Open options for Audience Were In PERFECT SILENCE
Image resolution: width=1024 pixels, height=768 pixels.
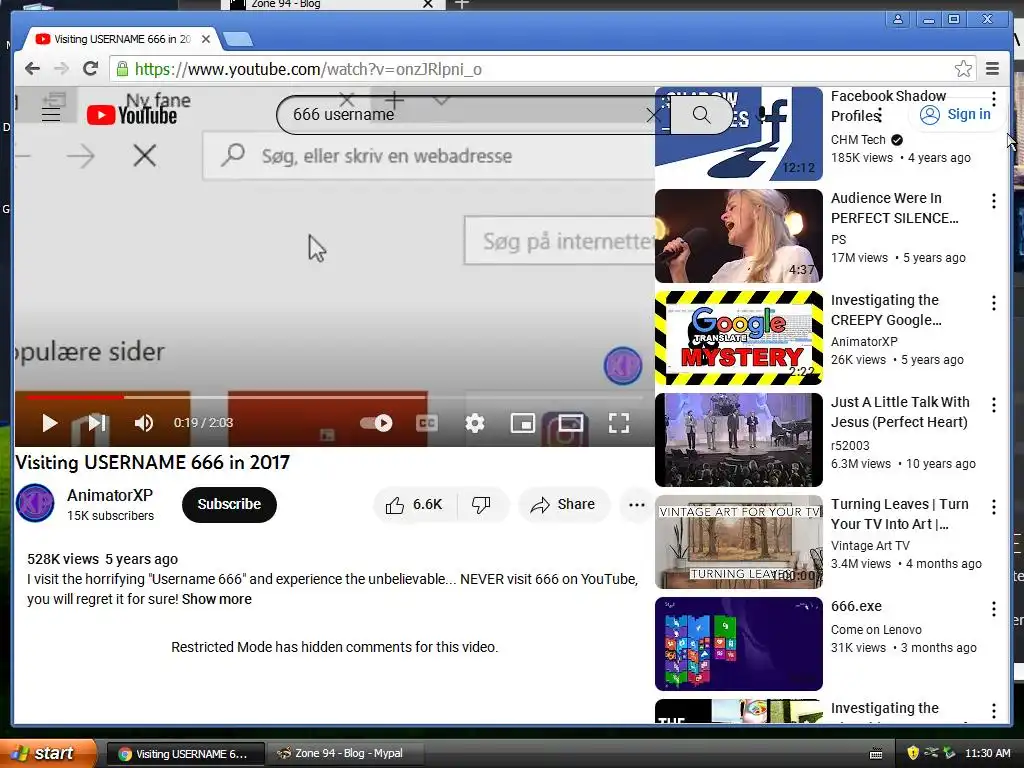pyautogui.click(x=993, y=201)
